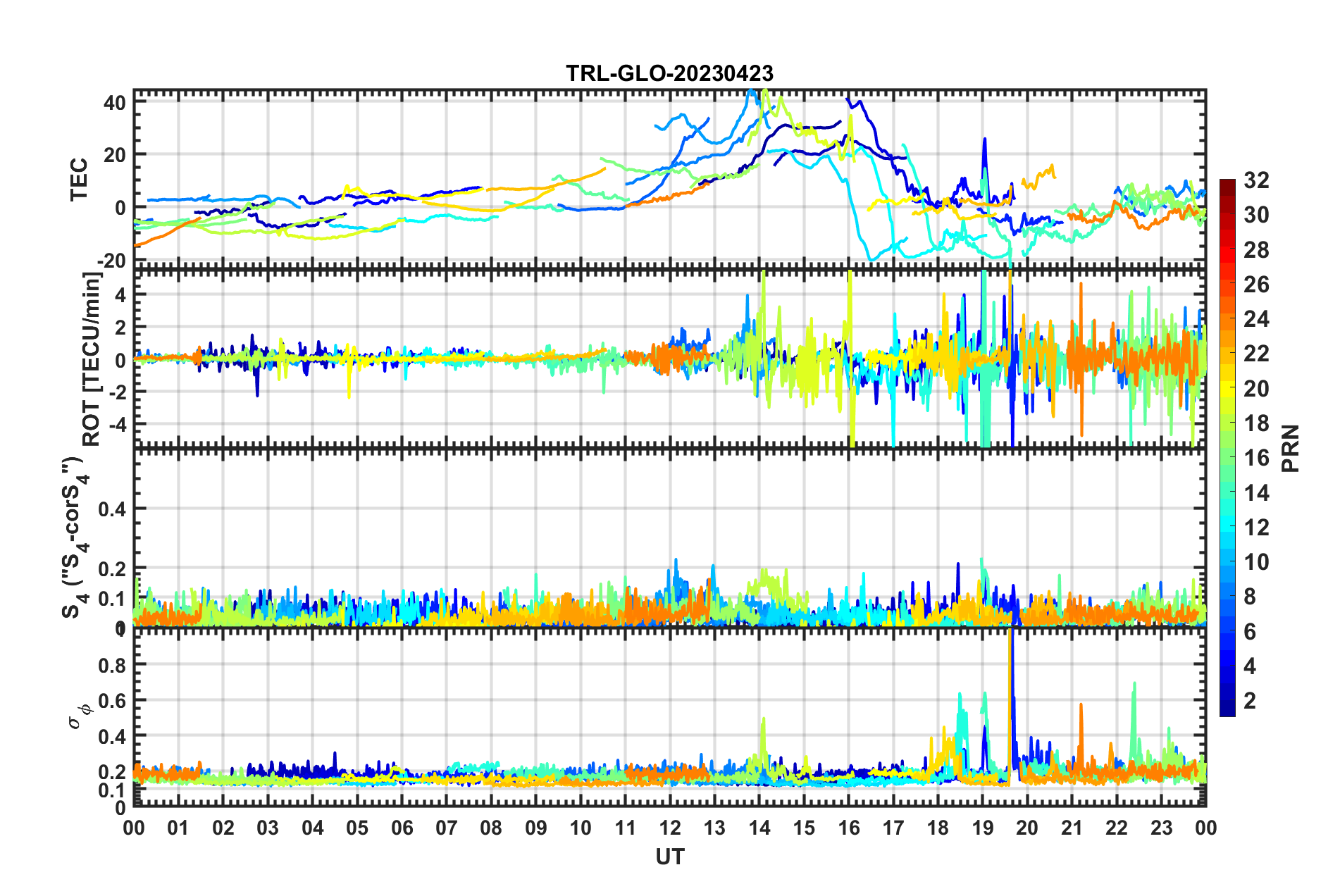
Task: Select UT axis hour label 03
Action: pos(268,828)
